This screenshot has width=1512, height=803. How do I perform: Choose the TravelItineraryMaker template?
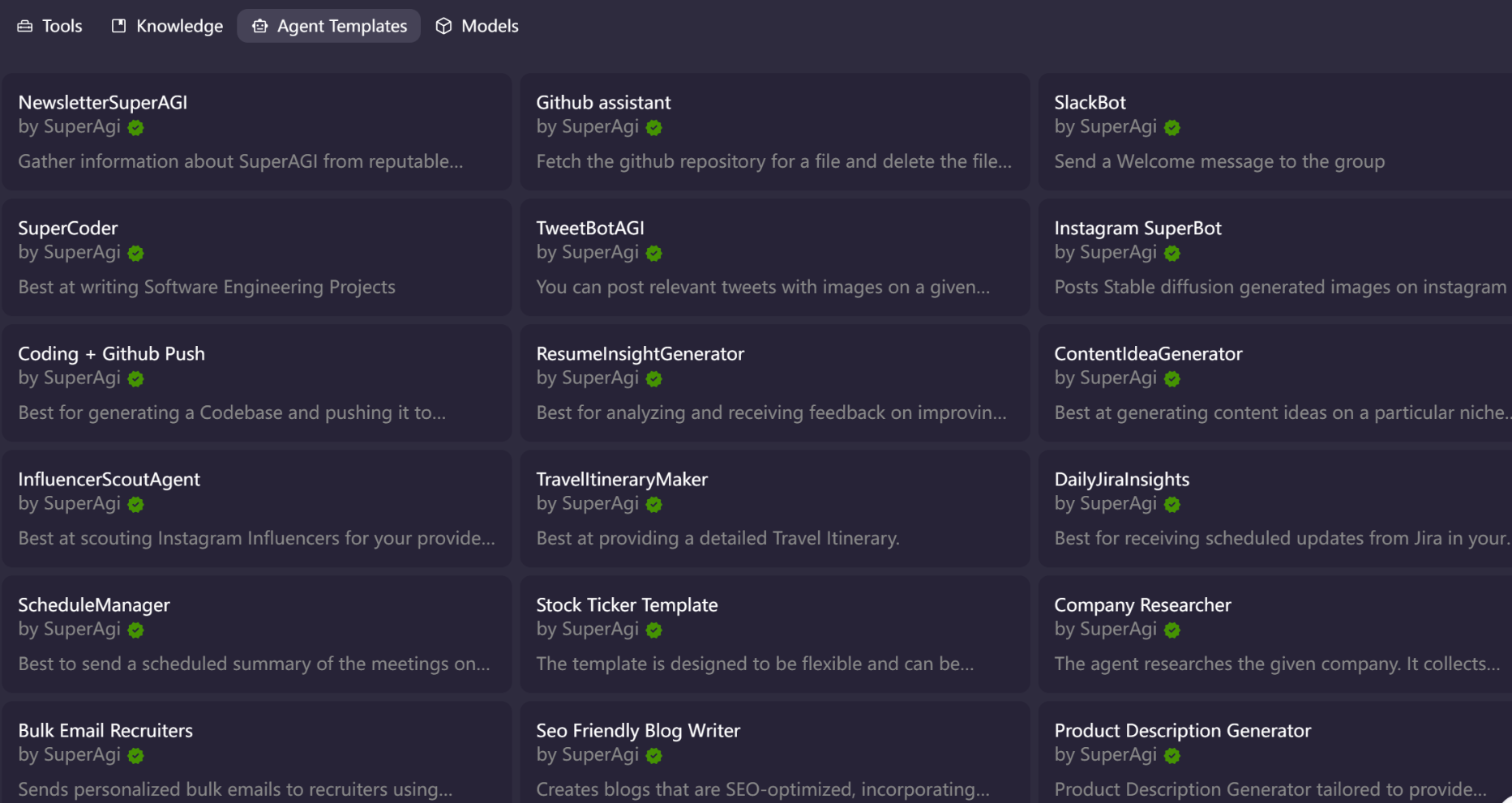pyautogui.click(x=774, y=509)
